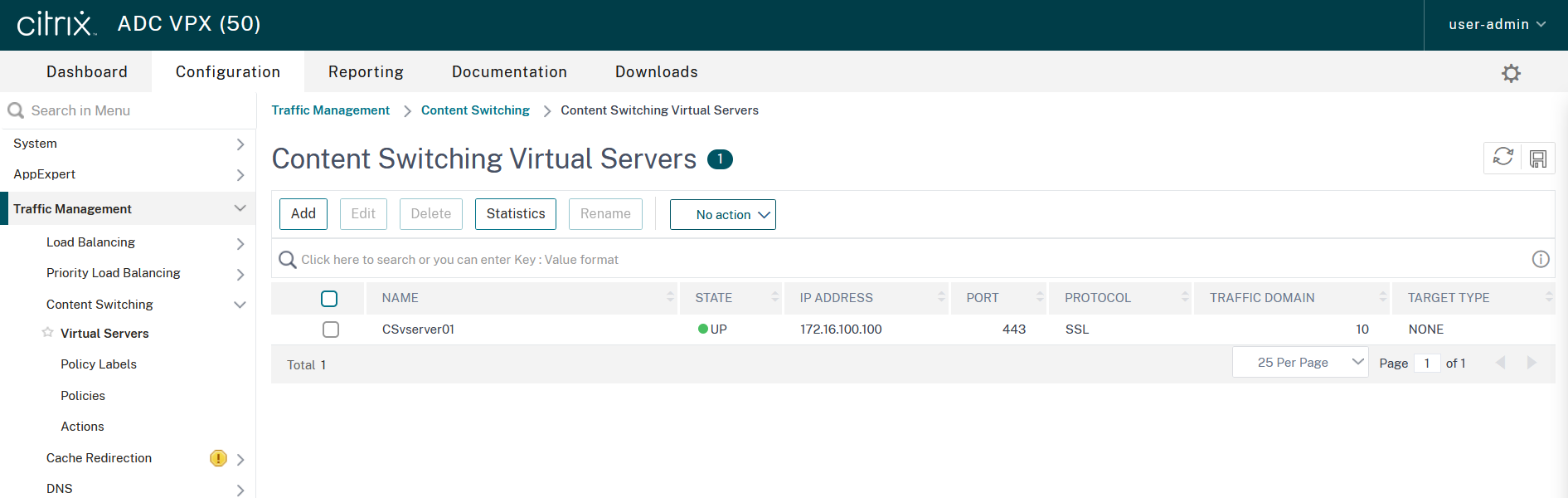The height and width of the screenshot is (498, 1568).
Task: Click the Citrix logo
Action: 56,24
